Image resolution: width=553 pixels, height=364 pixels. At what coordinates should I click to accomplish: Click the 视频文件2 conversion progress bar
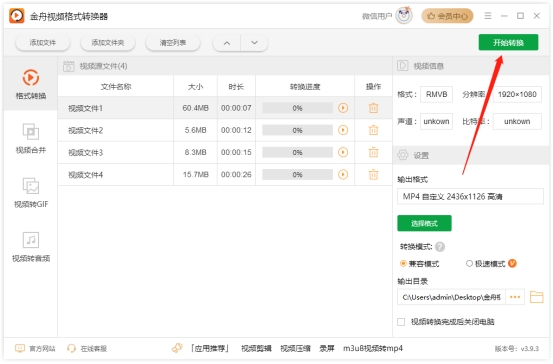(297, 130)
